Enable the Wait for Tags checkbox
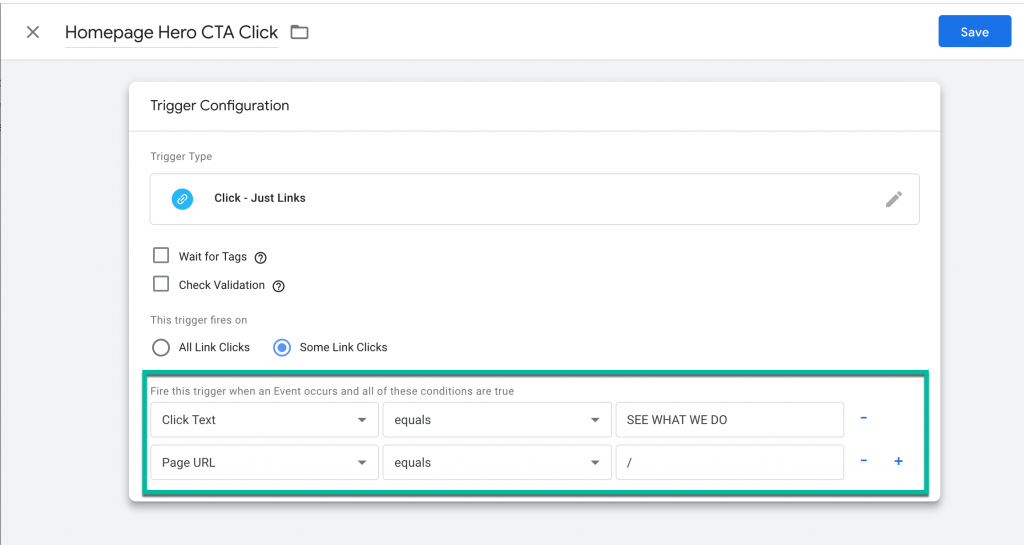The height and width of the screenshot is (545, 1024). tap(161, 255)
